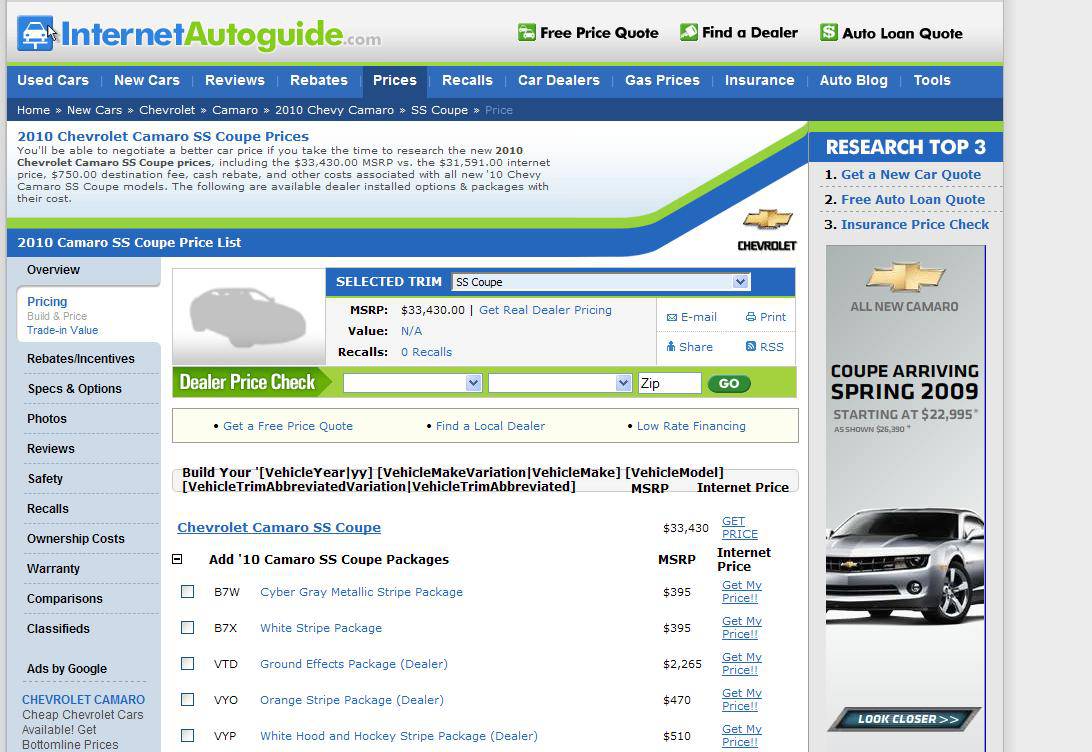Image resolution: width=1092 pixels, height=752 pixels.
Task: Open Photos in the sidebar
Action: pos(47,418)
